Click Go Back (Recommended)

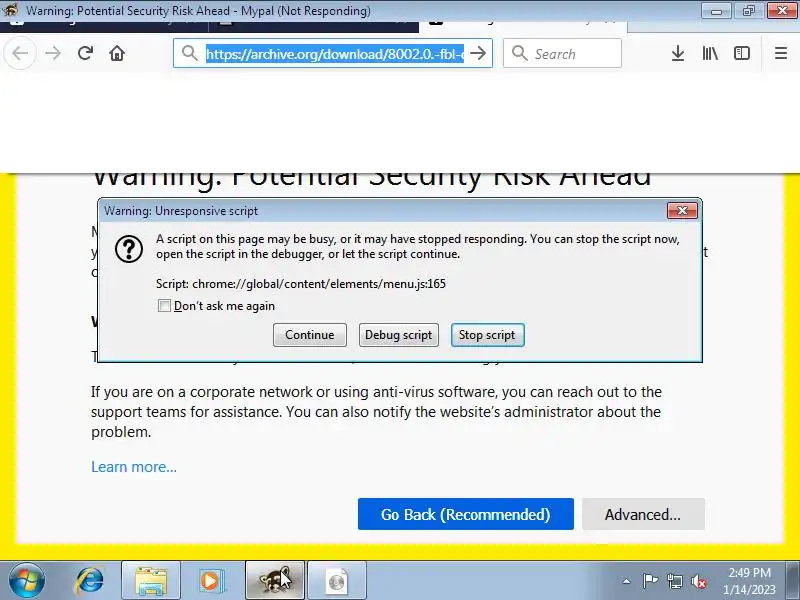(x=465, y=514)
